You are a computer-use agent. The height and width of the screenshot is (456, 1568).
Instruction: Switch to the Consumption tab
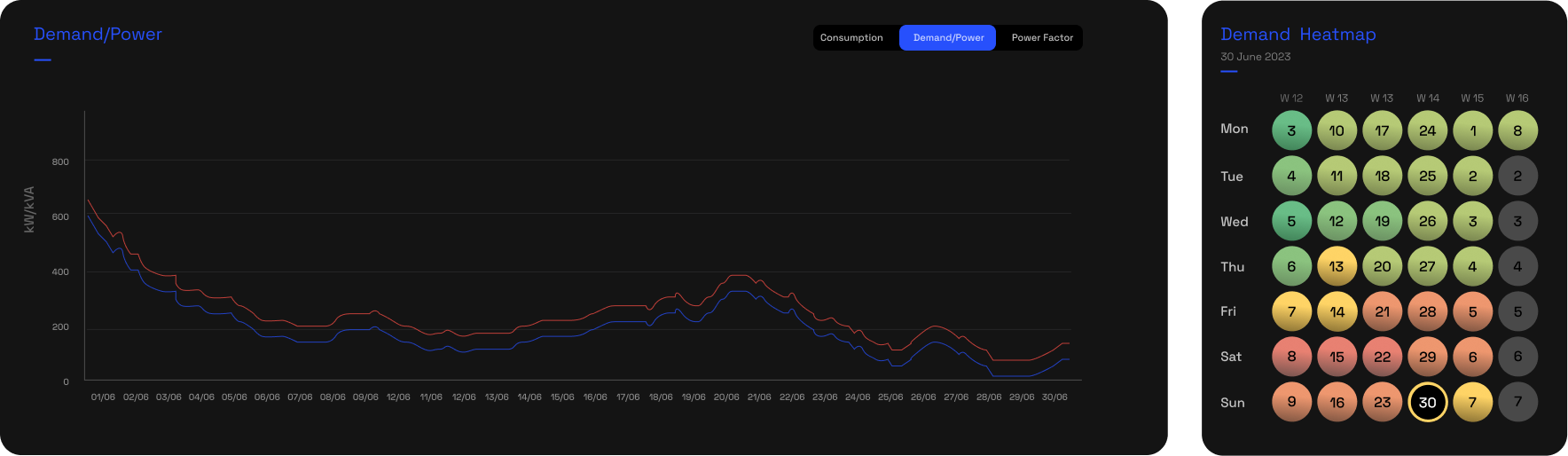(851, 38)
